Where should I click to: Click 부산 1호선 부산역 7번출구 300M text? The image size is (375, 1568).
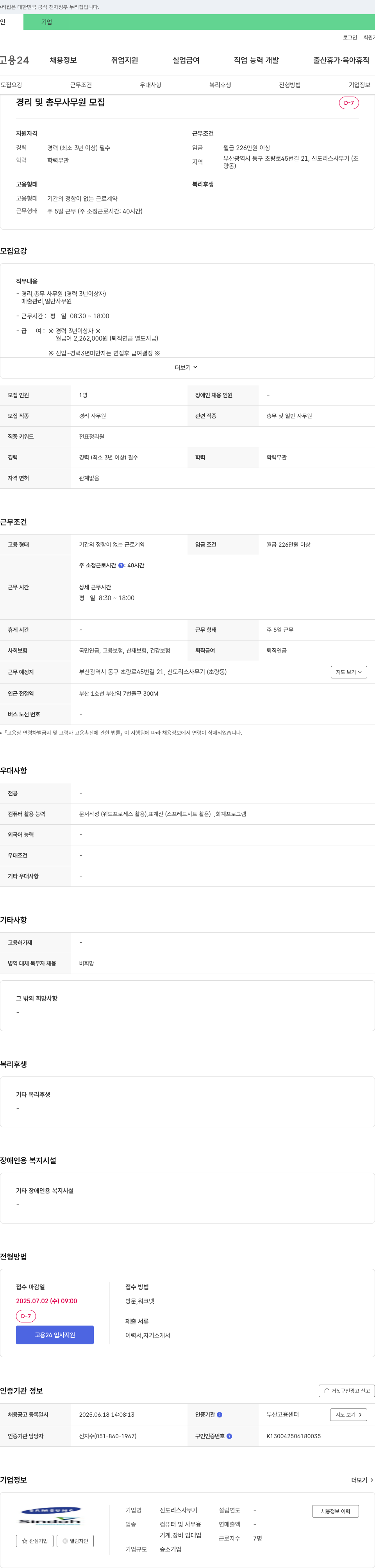click(x=118, y=693)
